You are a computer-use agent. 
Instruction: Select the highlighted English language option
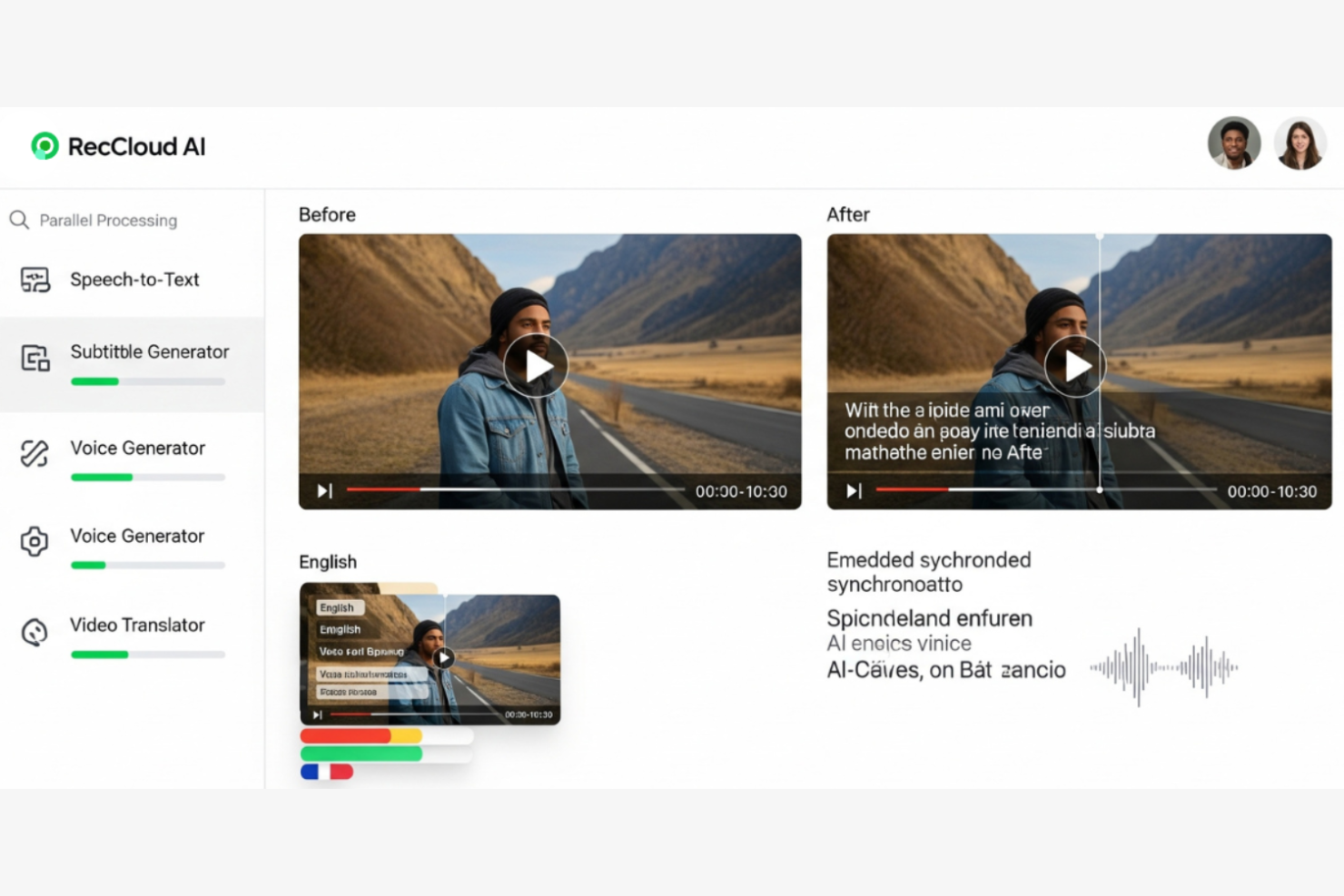pos(339,606)
